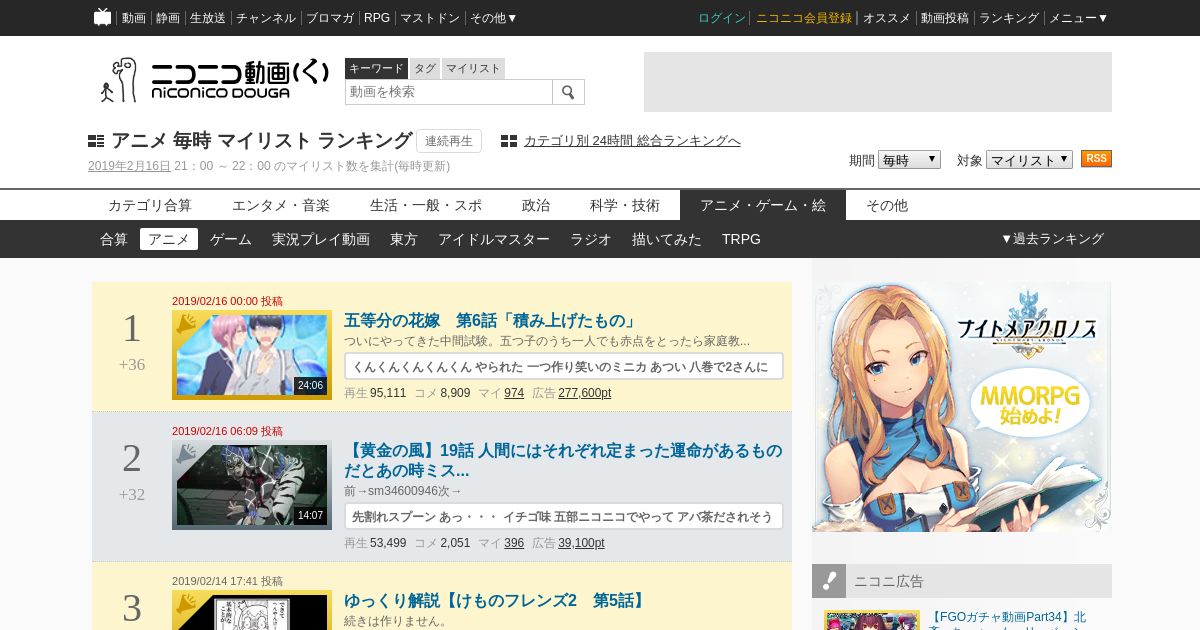Expand the メニュー▼ dropdown
This screenshot has width=1200, height=630.
[x=1078, y=18]
